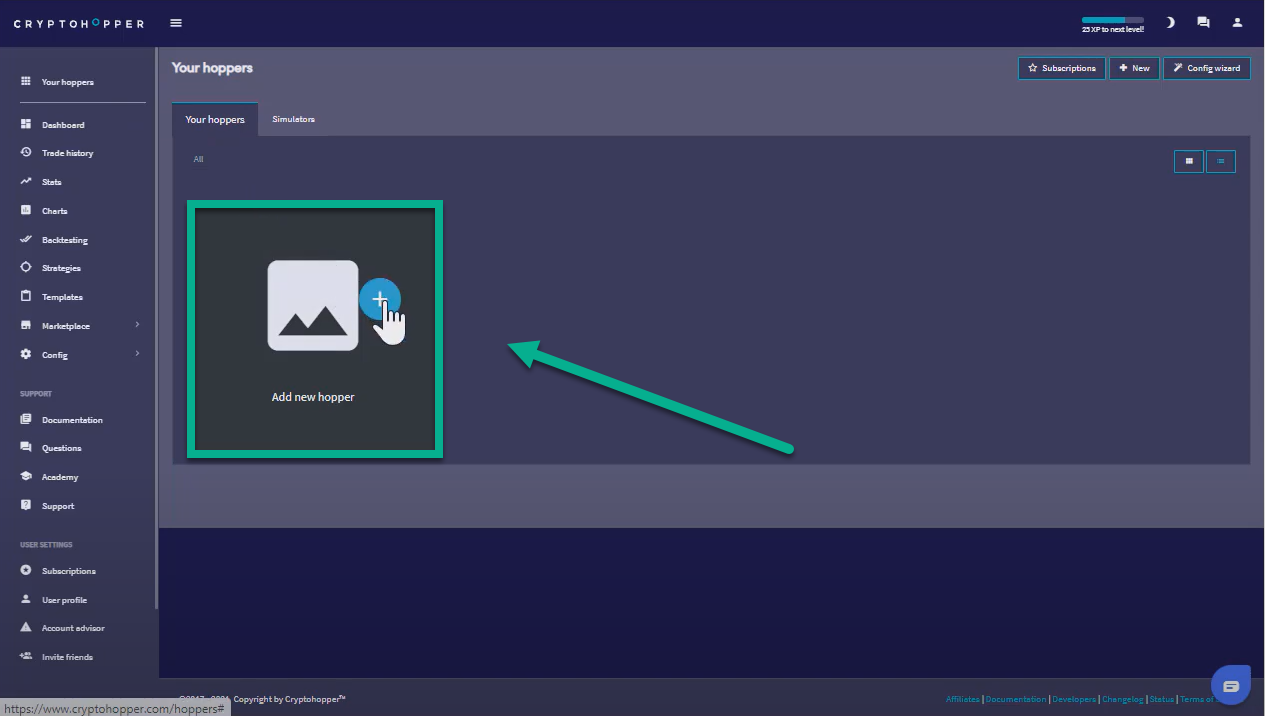
Task: Open the live chat support bubble
Action: [1230, 685]
